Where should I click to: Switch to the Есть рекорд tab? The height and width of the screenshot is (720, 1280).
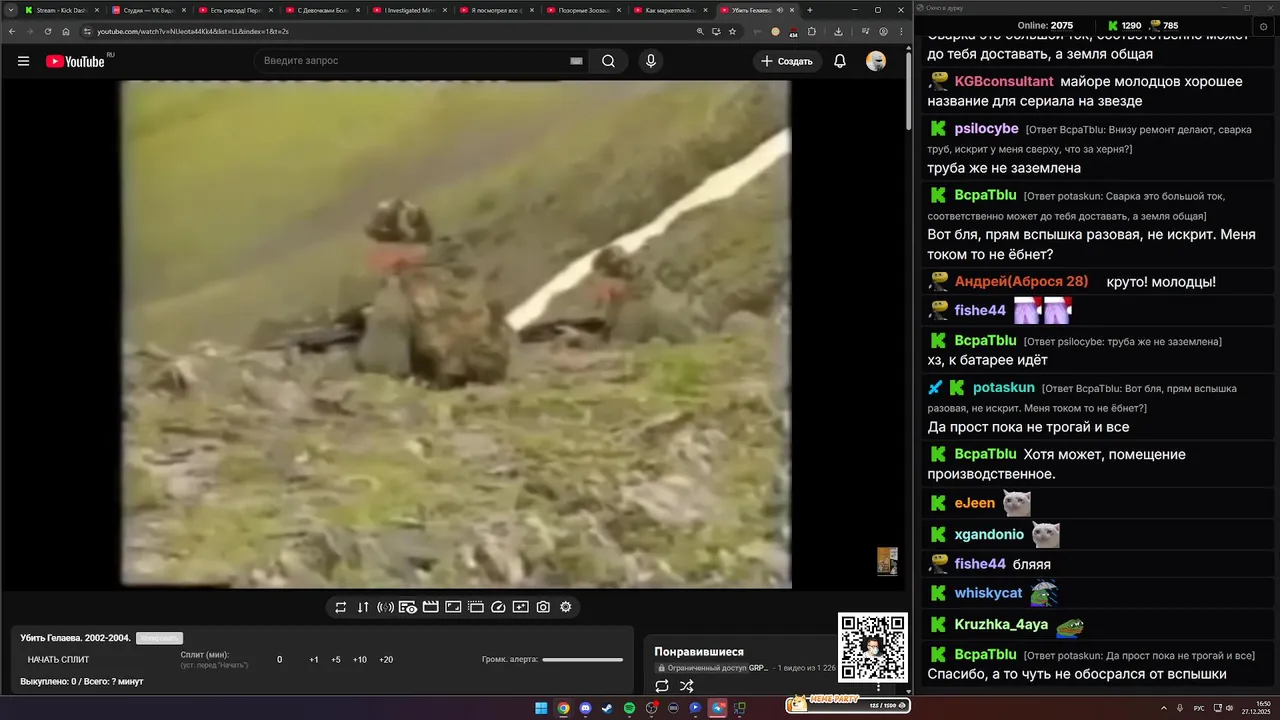(x=235, y=10)
